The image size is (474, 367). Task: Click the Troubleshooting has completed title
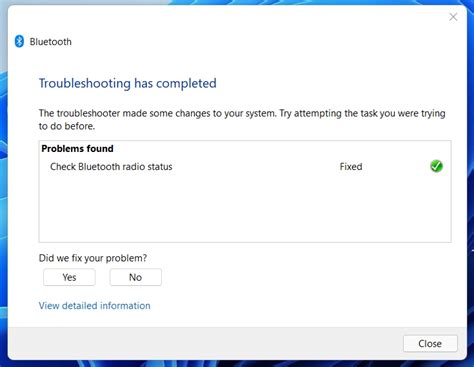point(128,83)
